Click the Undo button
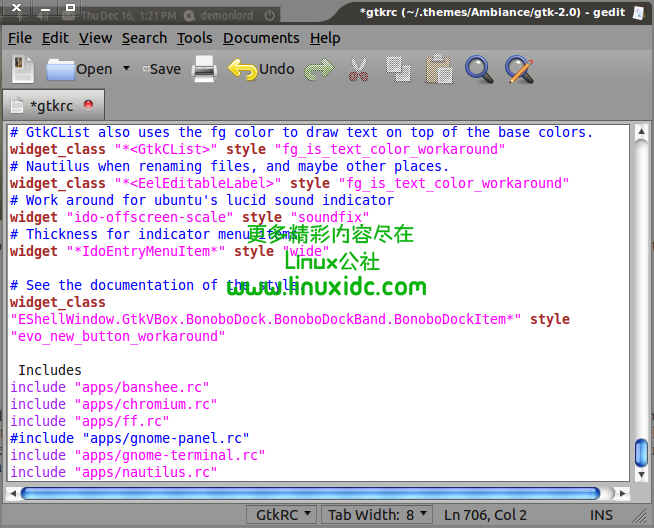 coord(262,69)
